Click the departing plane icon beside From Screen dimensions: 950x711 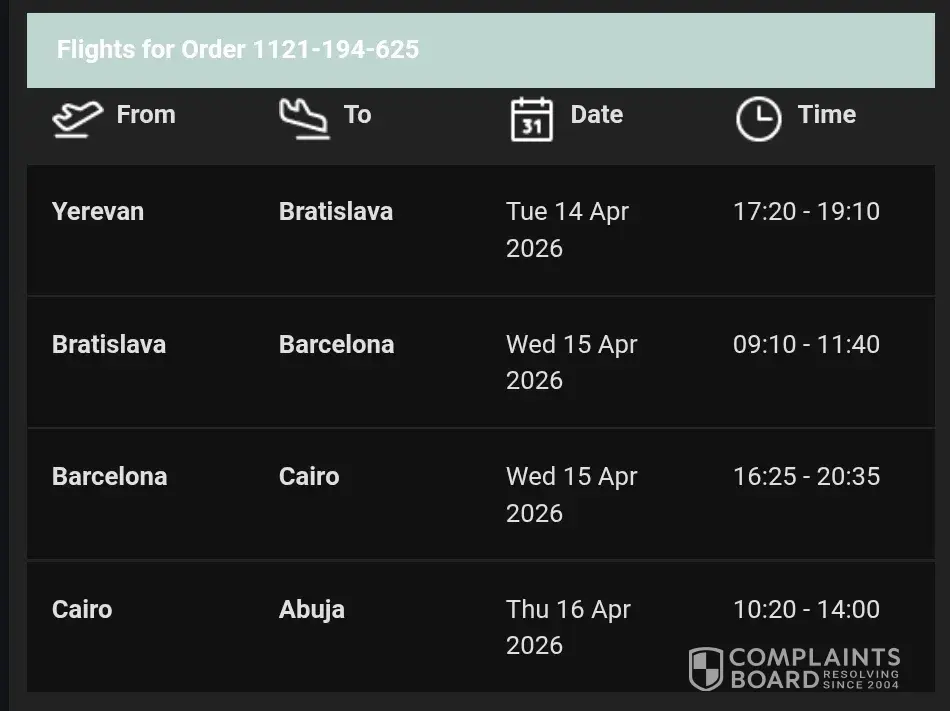77,119
